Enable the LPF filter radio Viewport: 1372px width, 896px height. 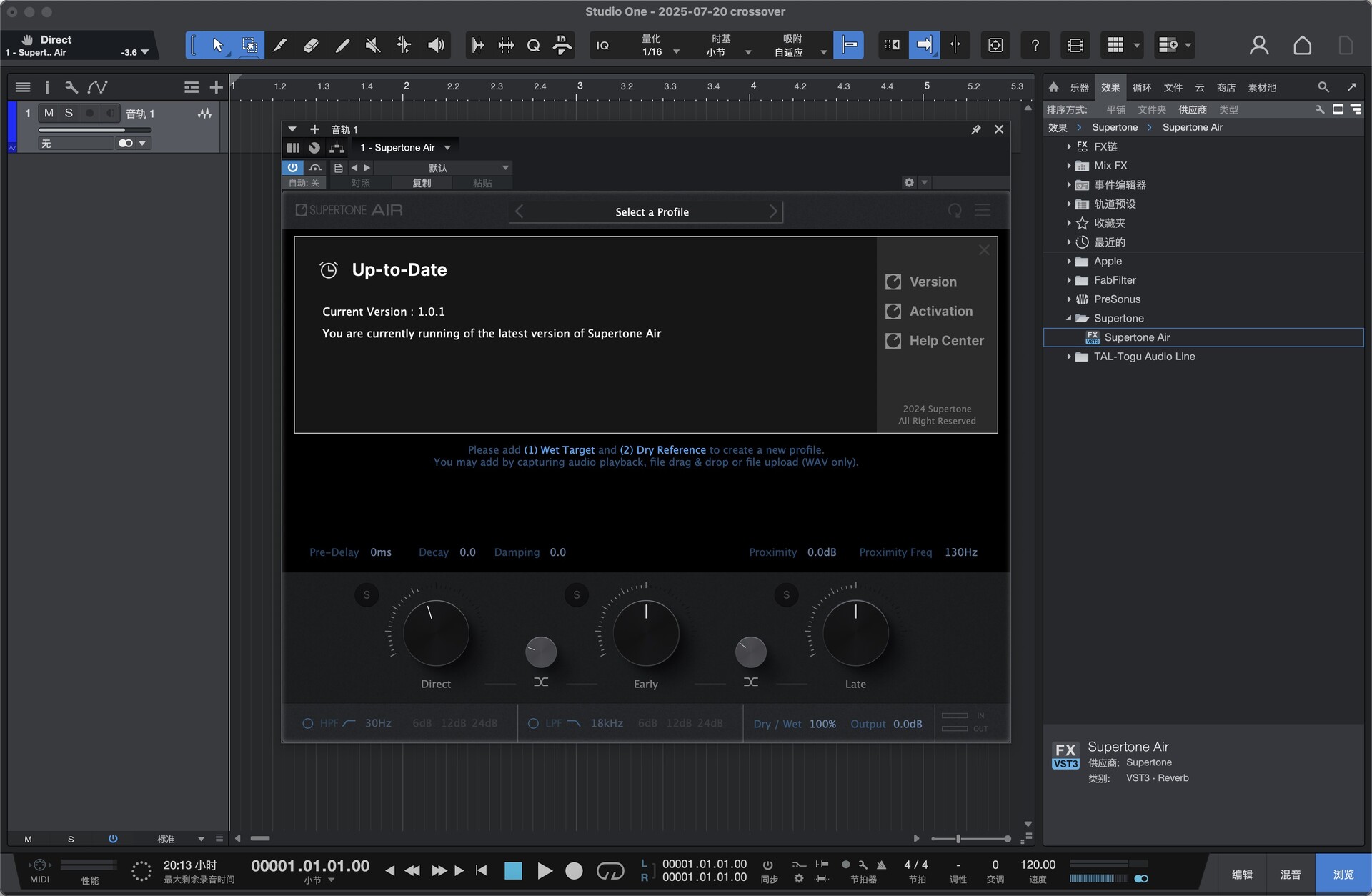533,723
